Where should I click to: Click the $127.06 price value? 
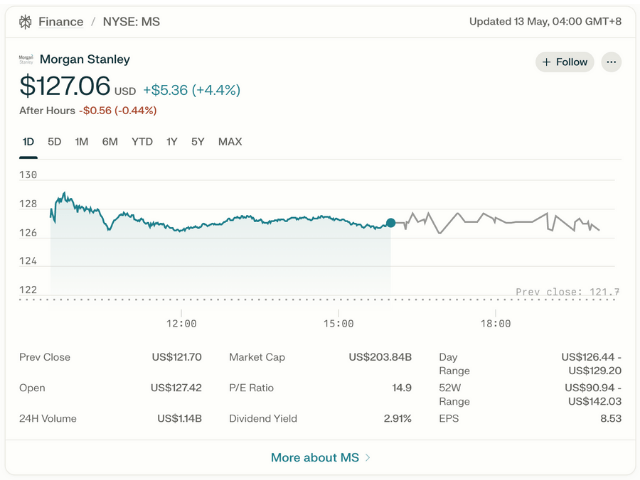[x=65, y=86]
